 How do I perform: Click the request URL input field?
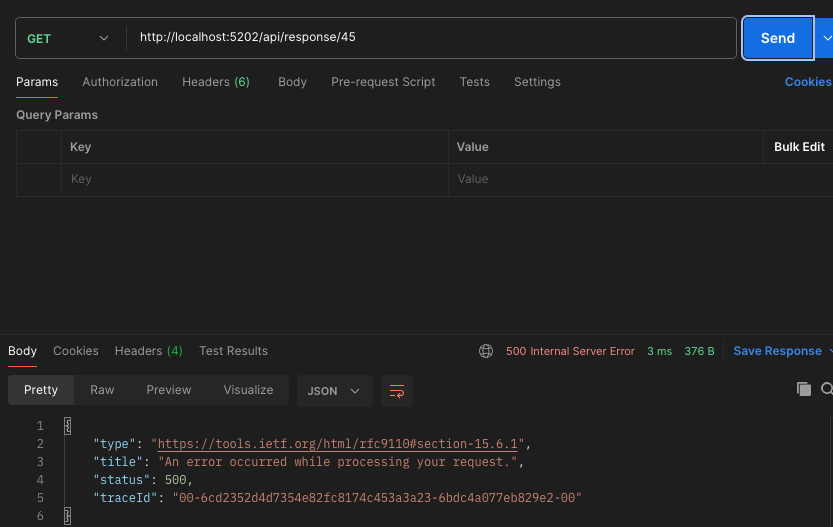[430, 38]
